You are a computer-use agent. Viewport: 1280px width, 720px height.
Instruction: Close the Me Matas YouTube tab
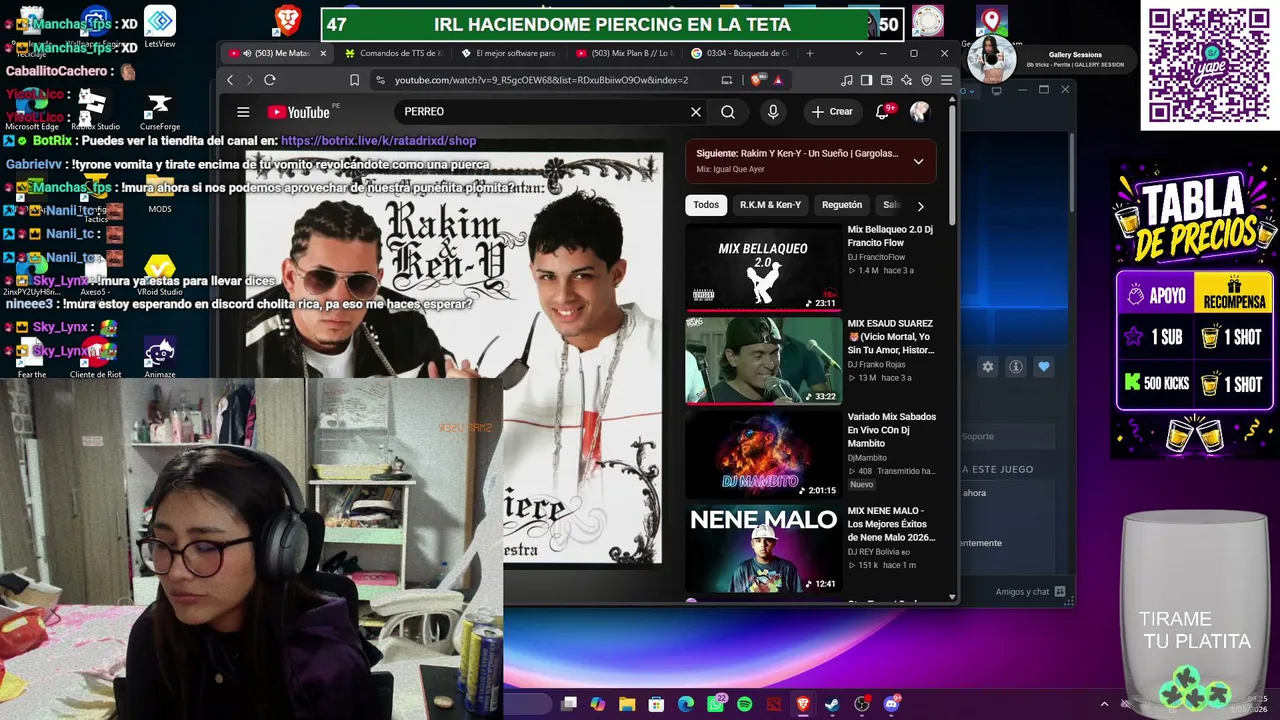pos(323,53)
